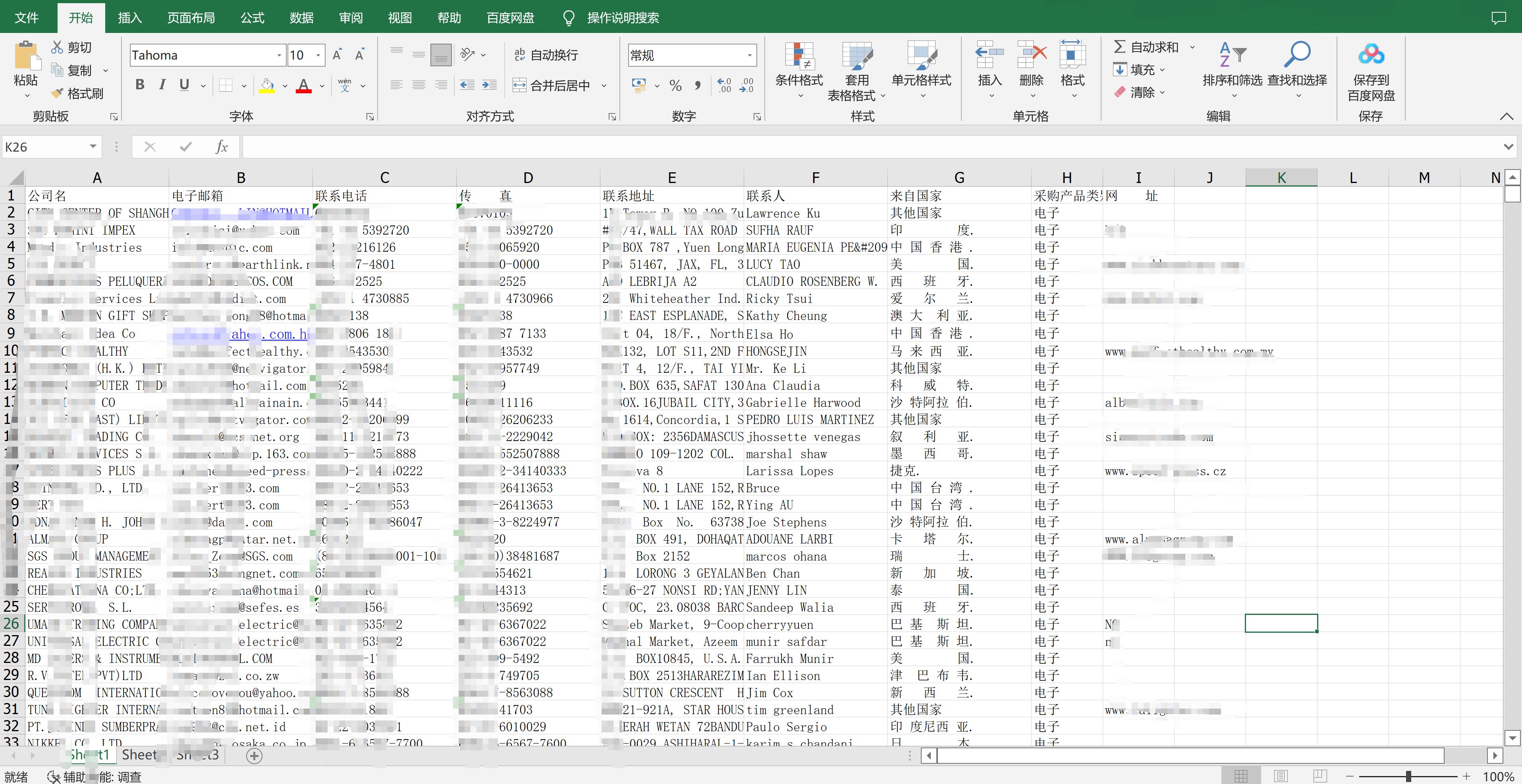
Task: Open the Fill (填充) dropdown
Action: pyautogui.click(x=1139, y=70)
